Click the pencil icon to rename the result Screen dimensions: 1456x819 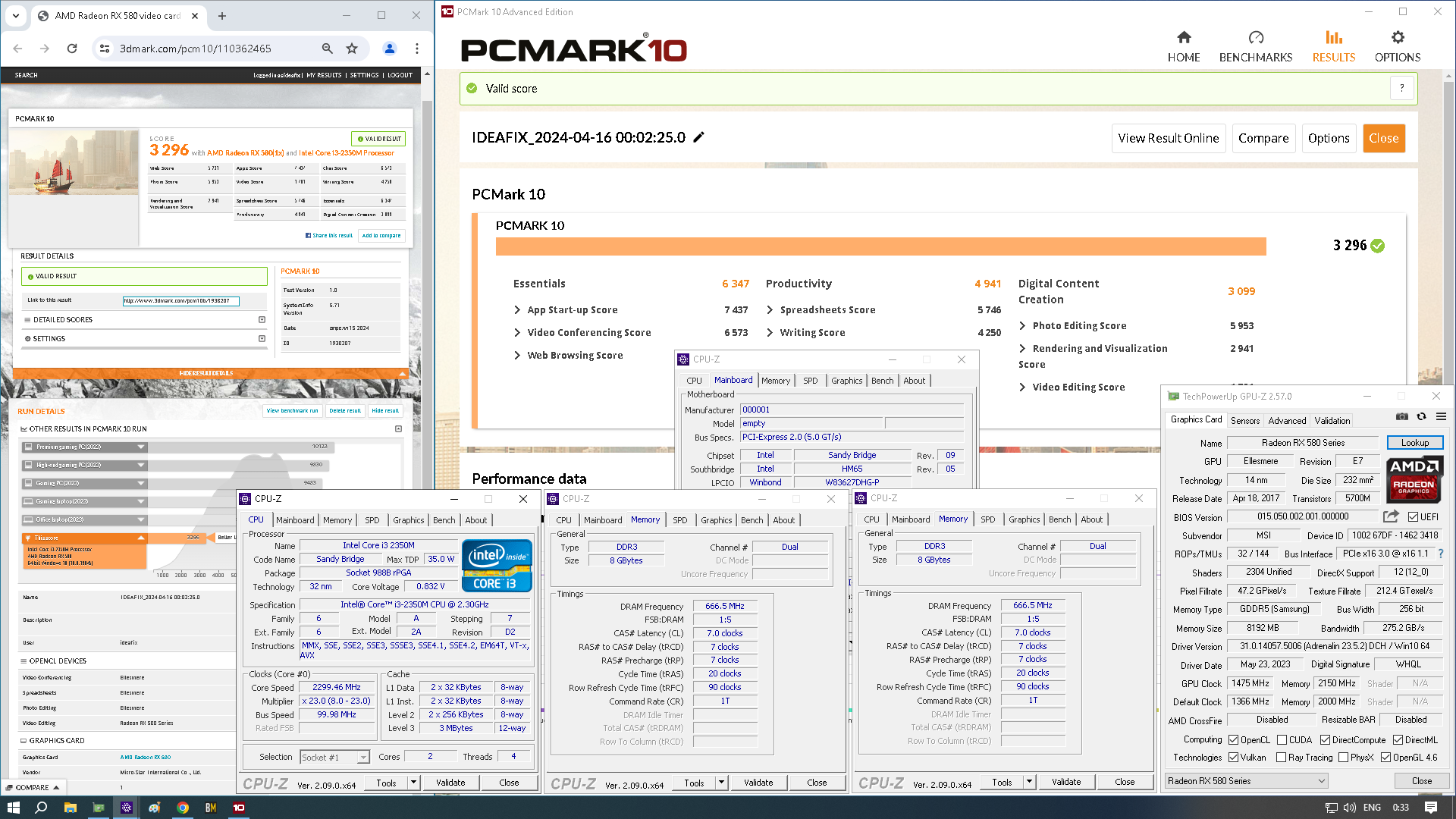click(698, 137)
